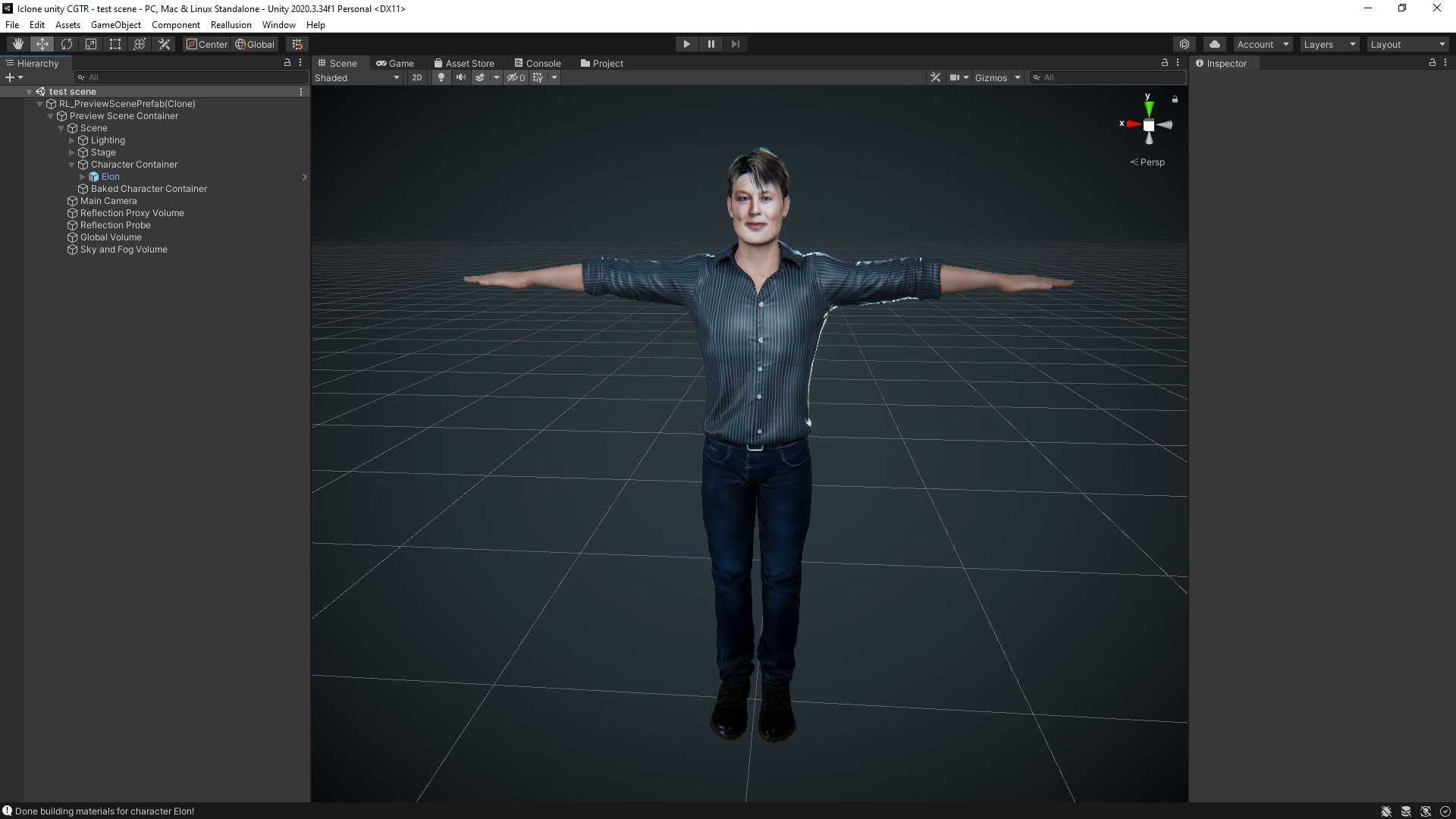Collapse the Character Container node
The width and height of the screenshot is (1456, 819).
click(x=72, y=165)
